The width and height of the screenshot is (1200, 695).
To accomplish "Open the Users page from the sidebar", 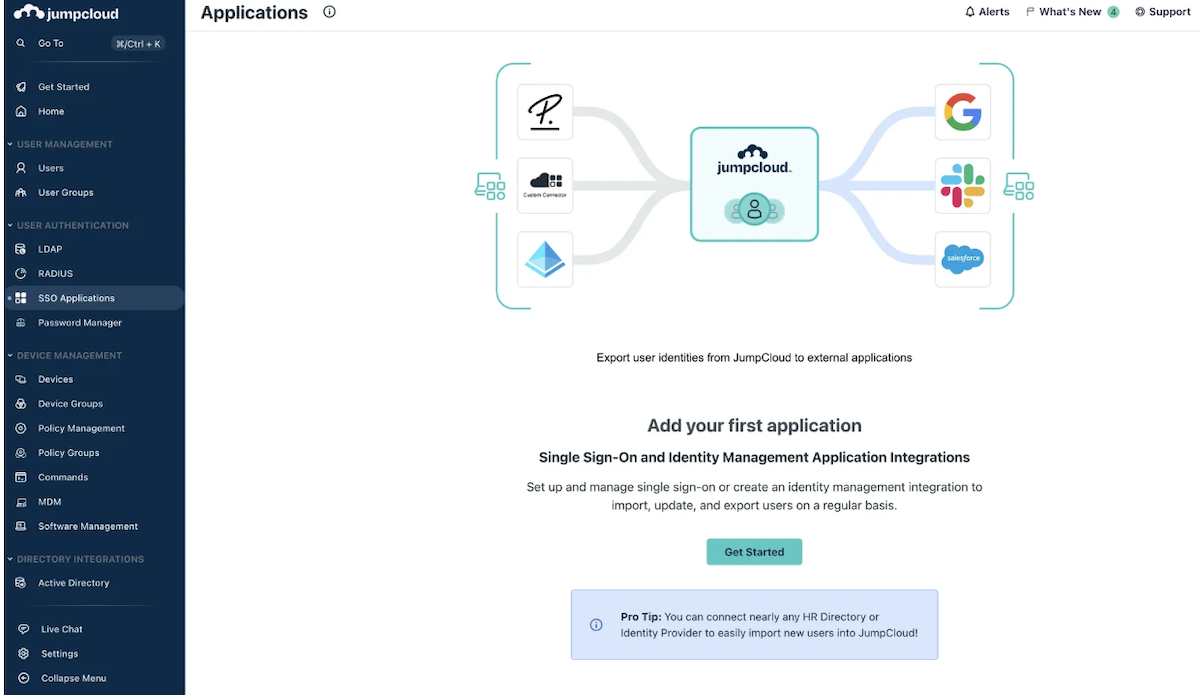I will click(x=50, y=167).
